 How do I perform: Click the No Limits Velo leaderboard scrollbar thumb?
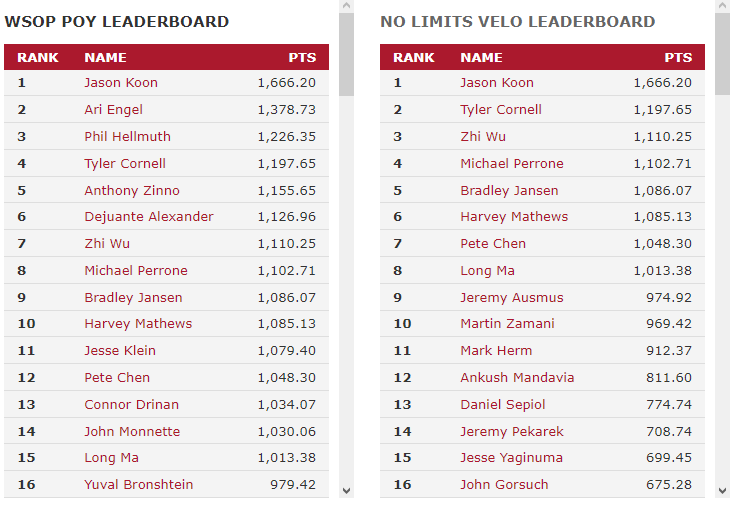(722, 54)
